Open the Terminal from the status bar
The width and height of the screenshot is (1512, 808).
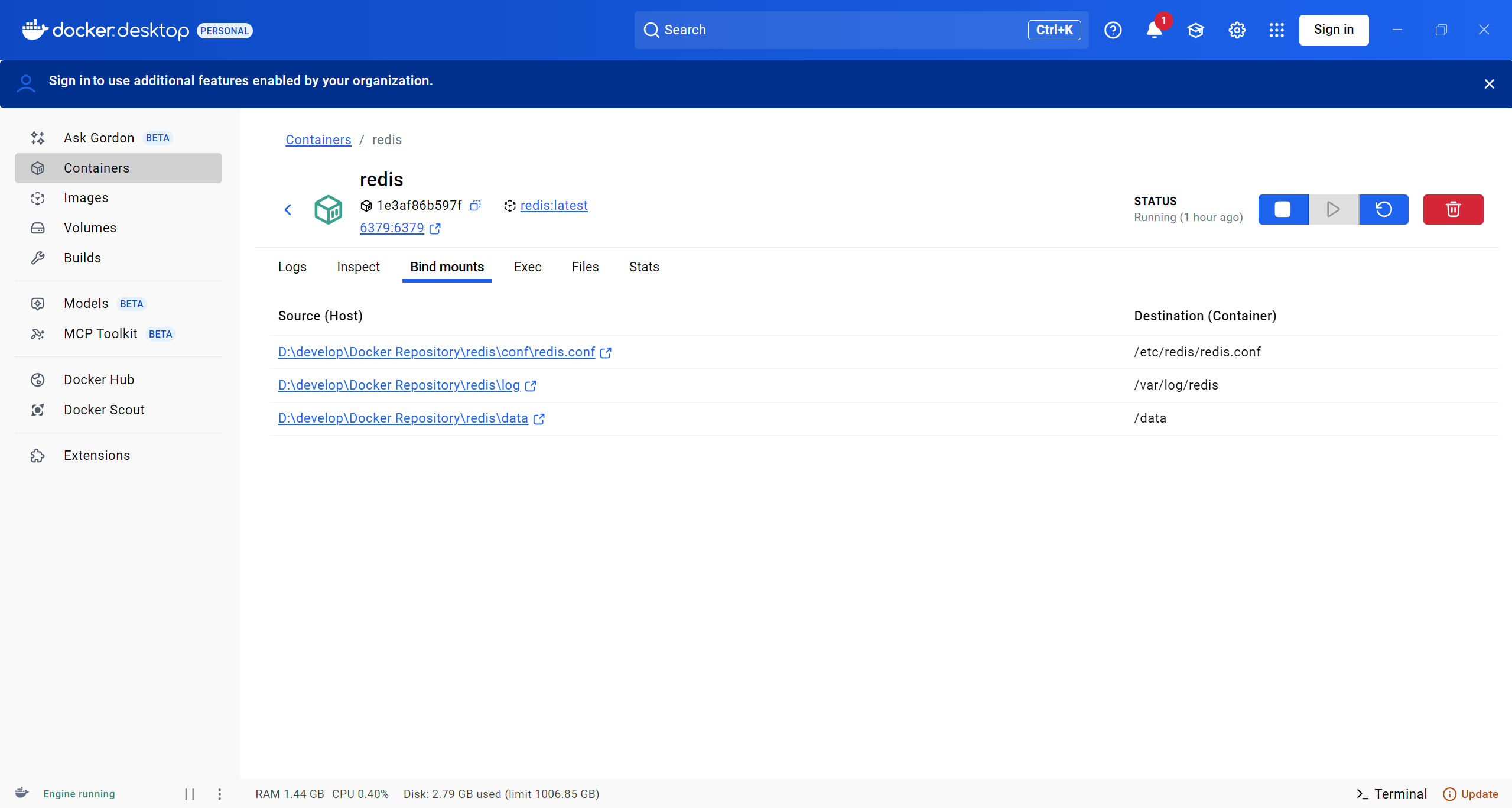pos(1391,794)
